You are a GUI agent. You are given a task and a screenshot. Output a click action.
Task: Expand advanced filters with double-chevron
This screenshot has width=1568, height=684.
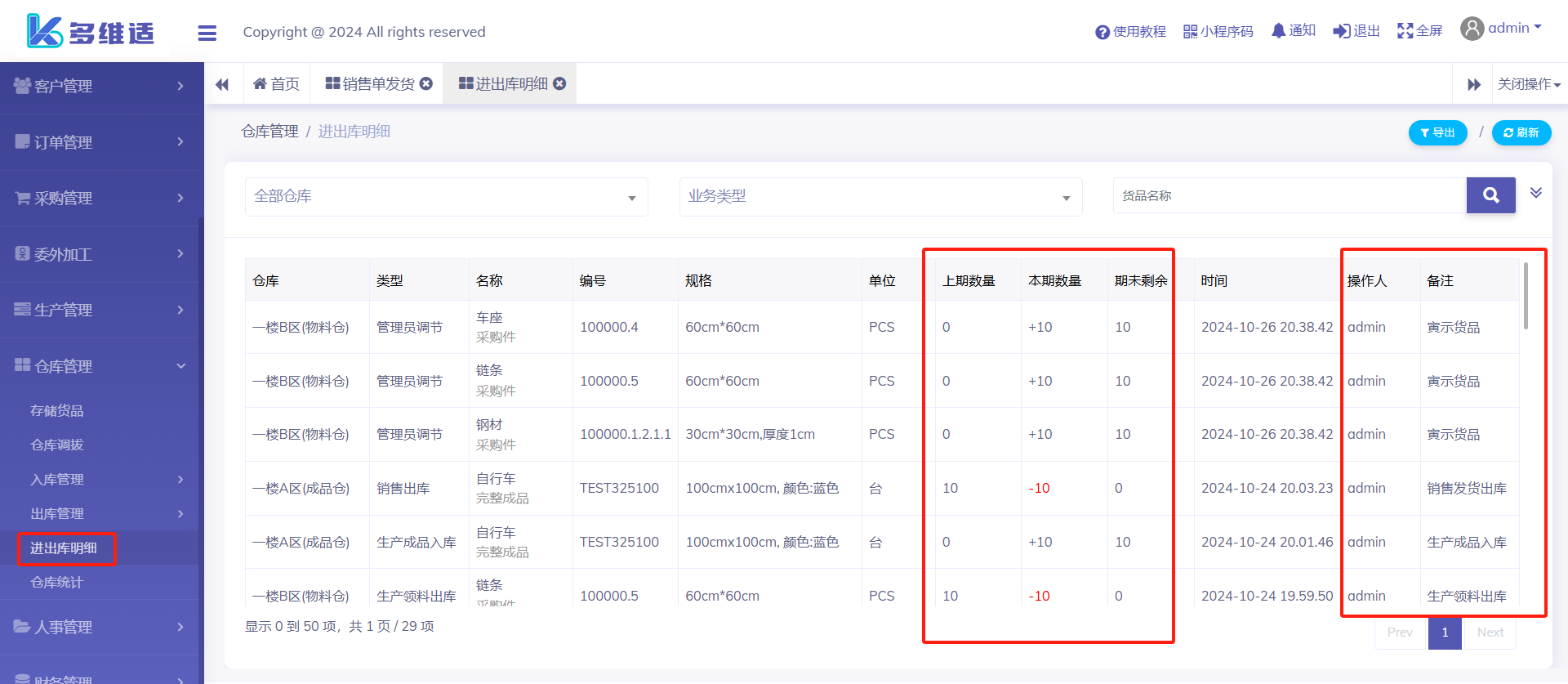coord(1535,193)
